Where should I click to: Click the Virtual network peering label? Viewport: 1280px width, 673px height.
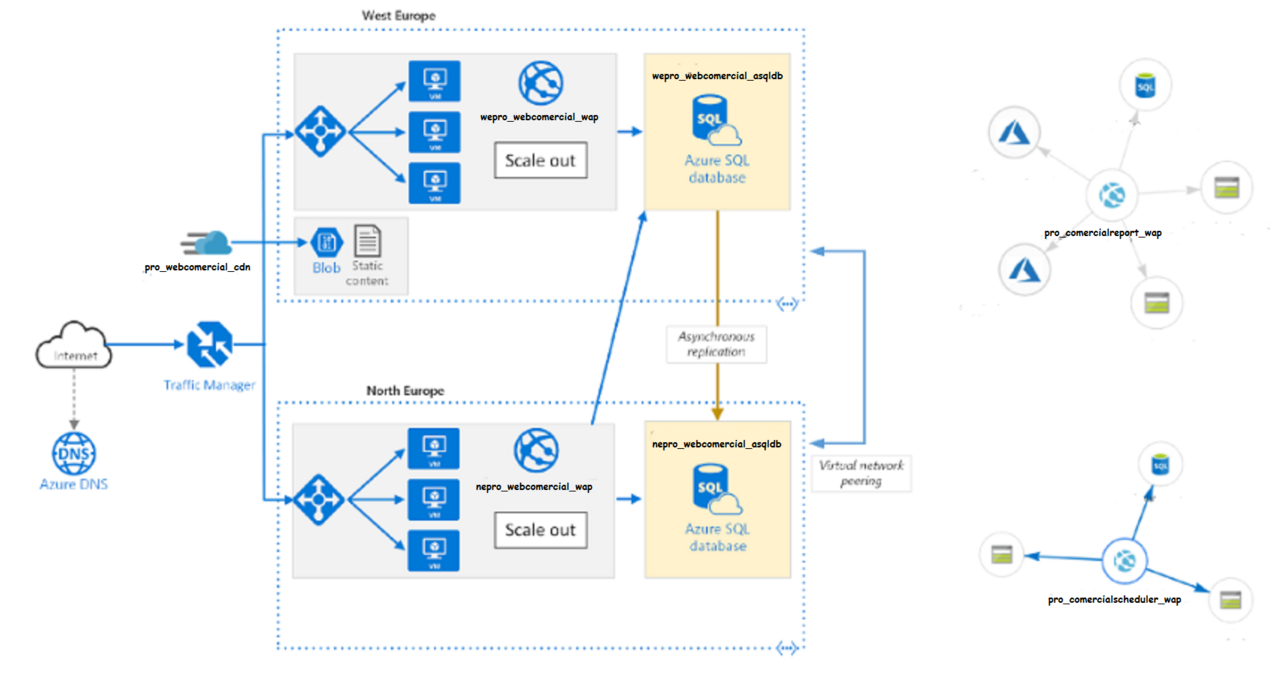click(860, 473)
